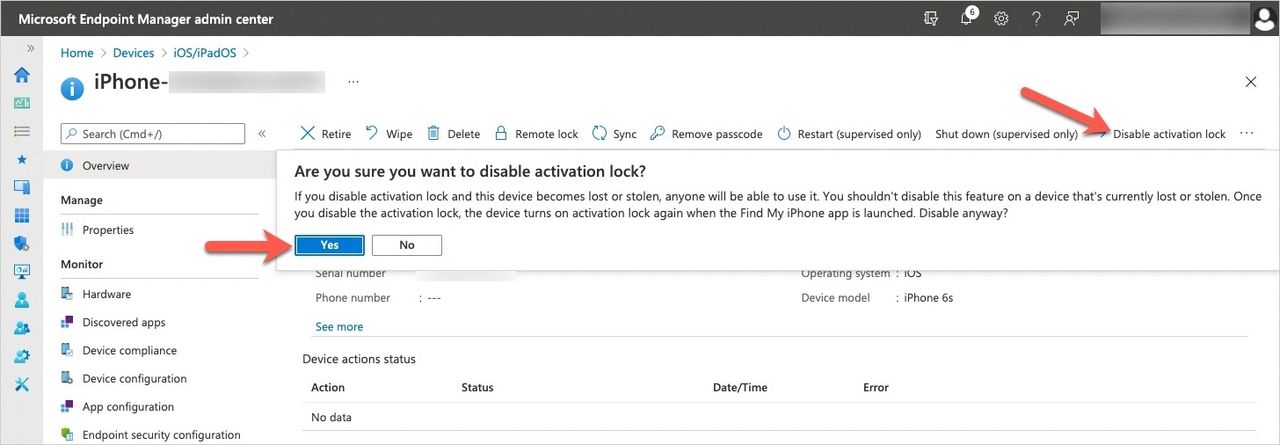Screen dimensions: 1280x445
Task: Select Device compliance menu item
Action: [129, 350]
